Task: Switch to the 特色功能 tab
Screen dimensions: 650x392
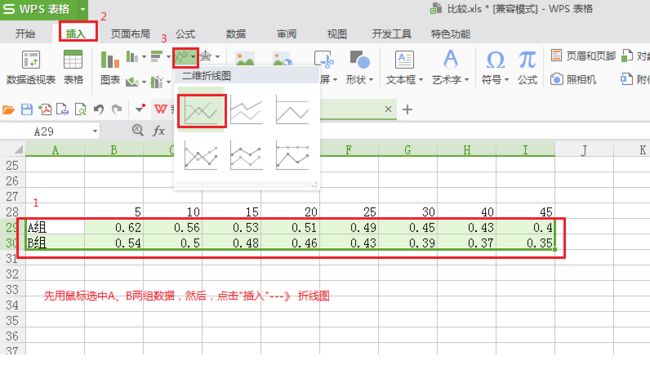Action: 451,34
